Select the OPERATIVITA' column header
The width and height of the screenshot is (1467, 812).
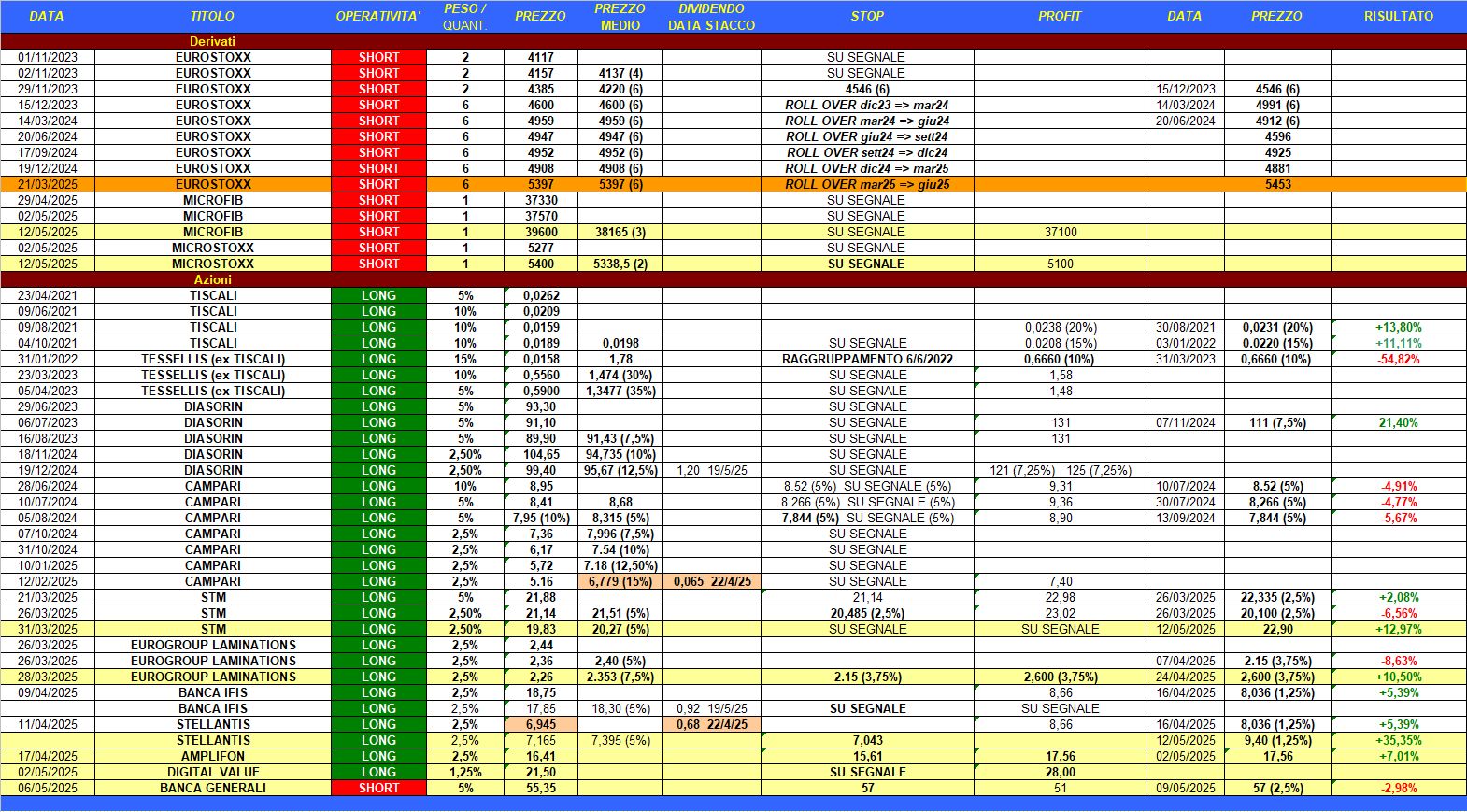(378, 16)
